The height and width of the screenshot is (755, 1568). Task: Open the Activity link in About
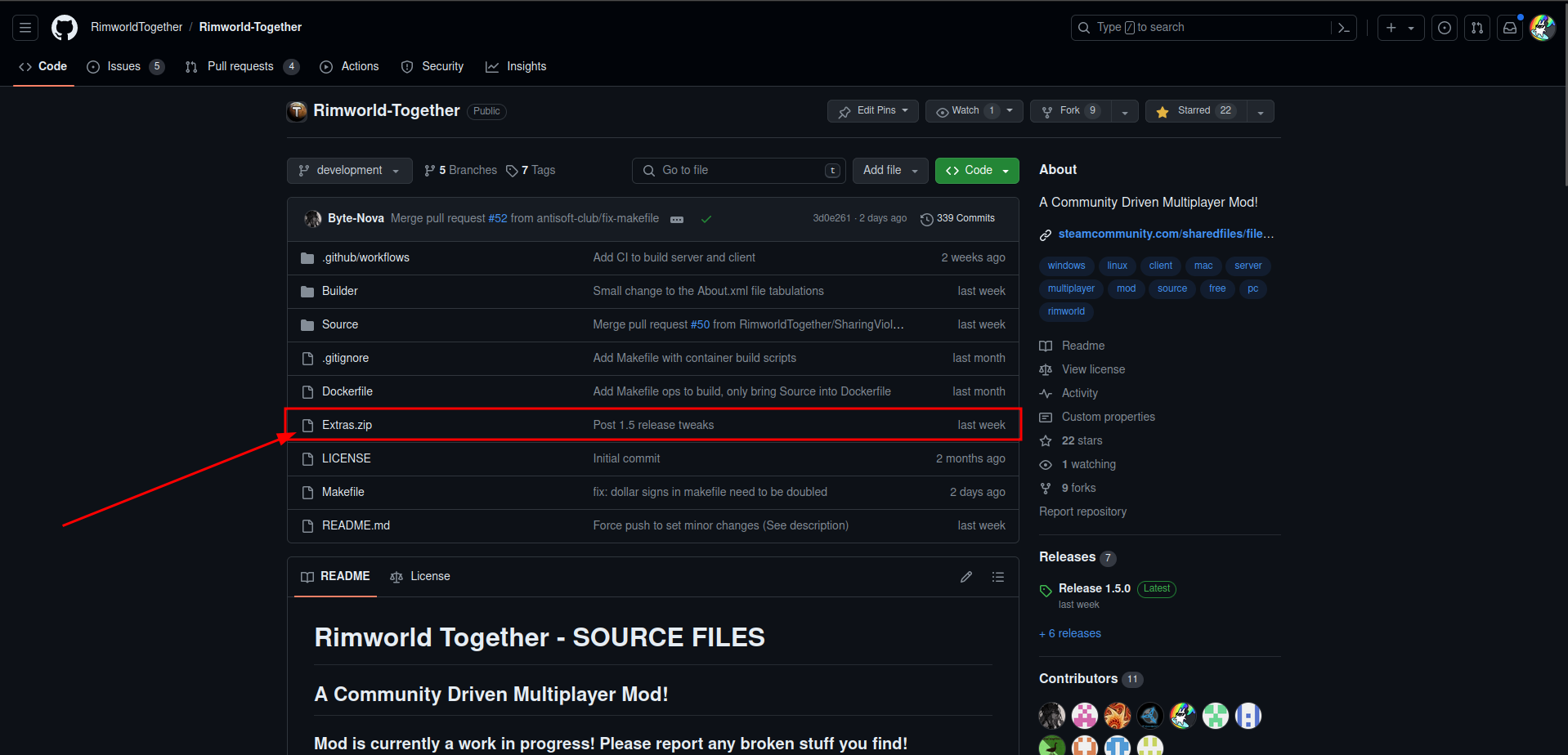coord(1079,393)
